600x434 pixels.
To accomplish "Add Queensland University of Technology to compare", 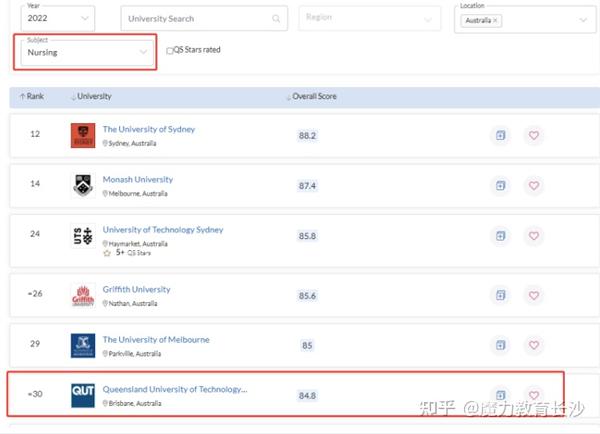I will coord(501,395).
